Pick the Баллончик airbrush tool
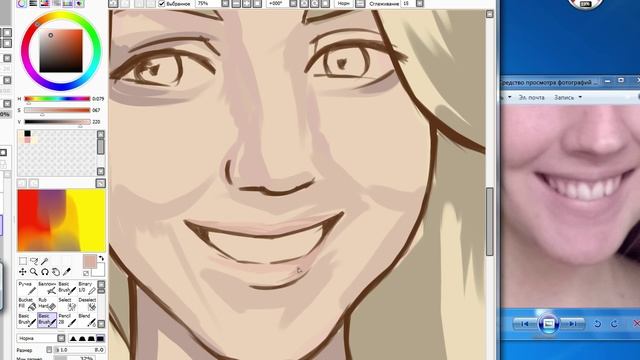The width and height of the screenshot is (640, 360). click(x=47, y=287)
